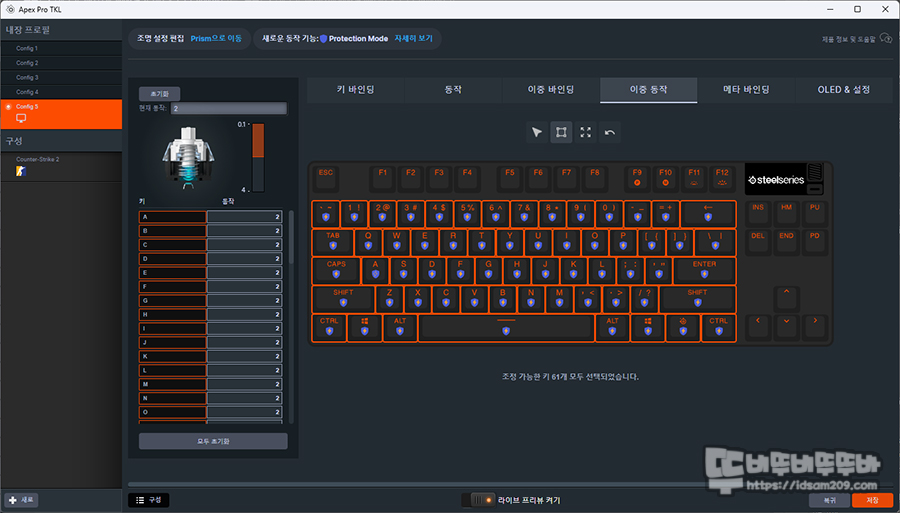This screenshot has width=900, height=513.
Task: Select the F10 key on keyboard
Action: [x=665, y=178]
